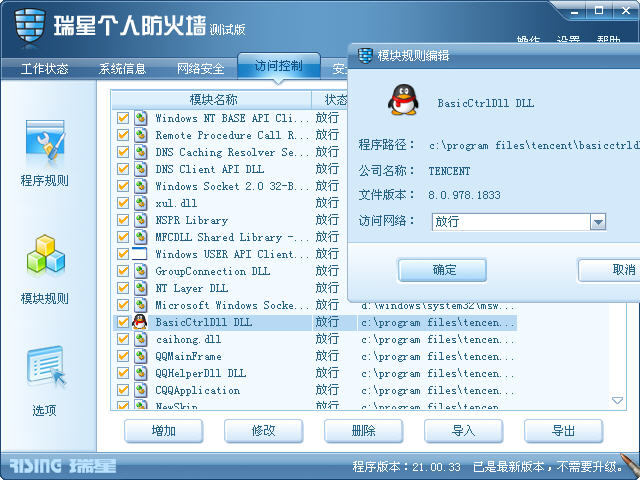This screenshot has height=480, width=640.
Task: Open the 选项 sidebar icon
Action: point(46,366)
